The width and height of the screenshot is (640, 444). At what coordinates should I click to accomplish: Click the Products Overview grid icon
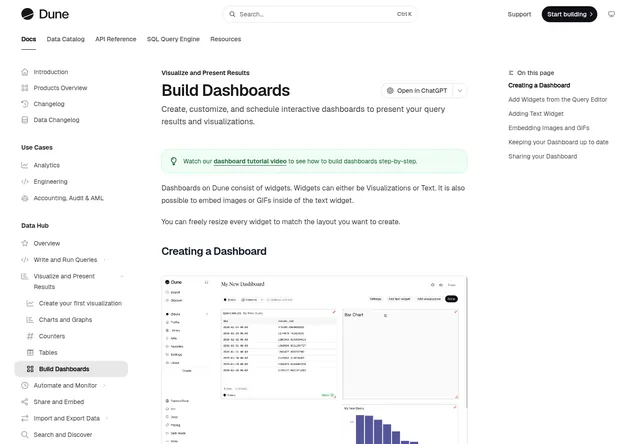pyautogui.click(x=25, y=88)
